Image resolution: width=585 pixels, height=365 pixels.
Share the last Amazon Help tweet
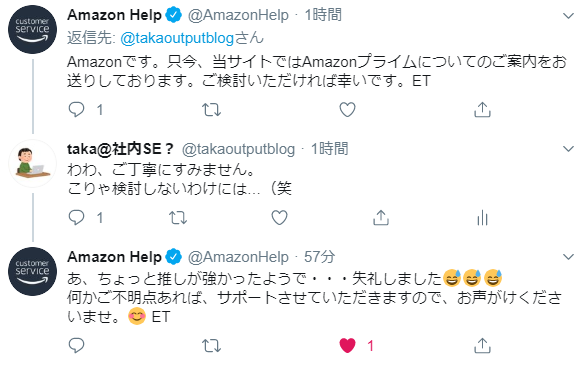(x=482, y=346)
